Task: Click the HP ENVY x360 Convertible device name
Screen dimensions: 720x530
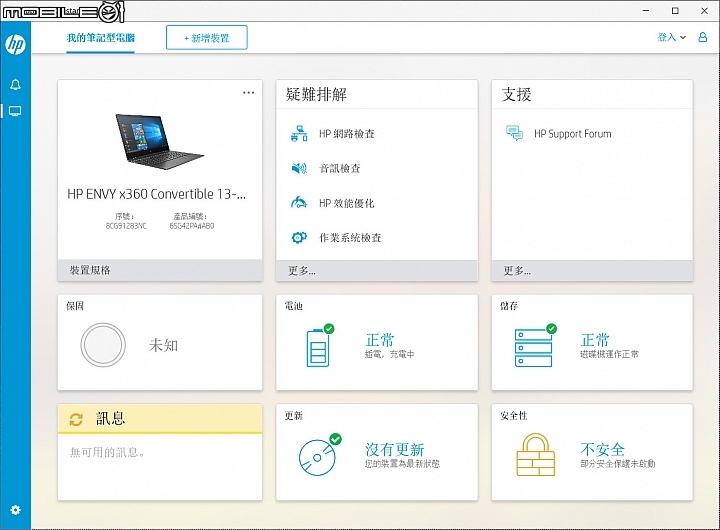Action: pyautogui.click(x=157, y=194)
